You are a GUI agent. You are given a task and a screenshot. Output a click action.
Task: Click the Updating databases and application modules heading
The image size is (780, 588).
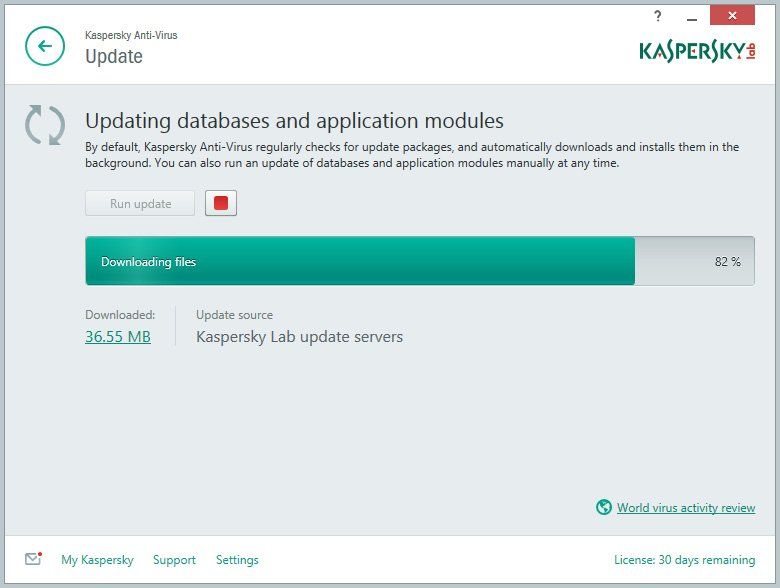[x=294, y=121]
